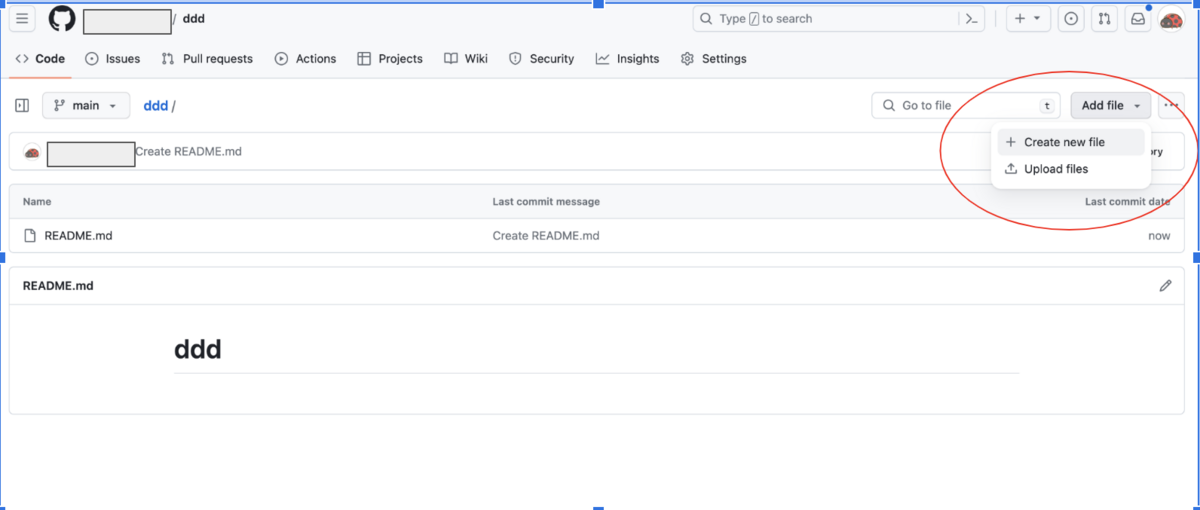Open the main branch dropdown

click(86, 105)
